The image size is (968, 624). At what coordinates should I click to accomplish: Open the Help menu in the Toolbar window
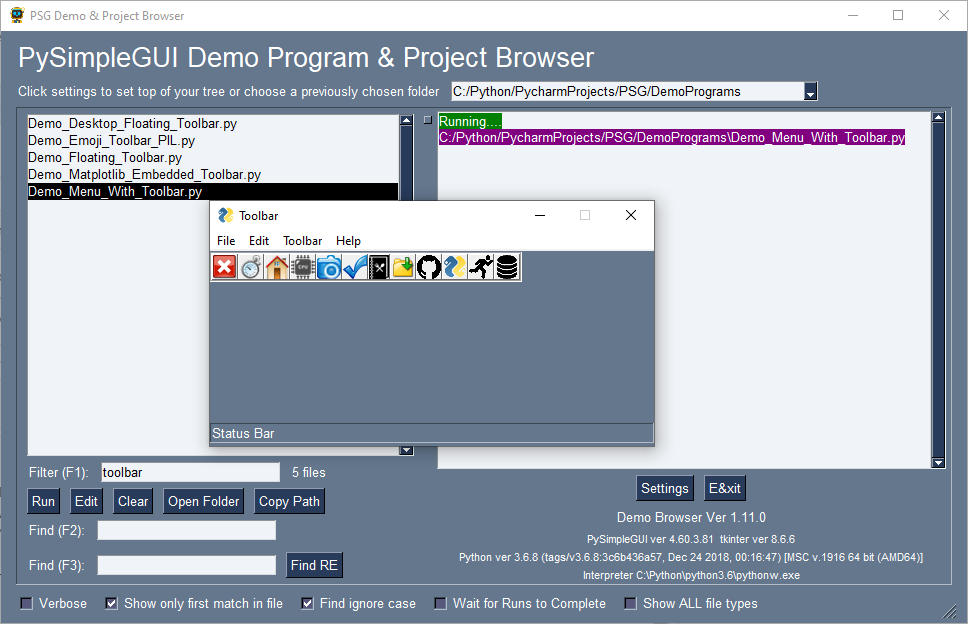348,240
